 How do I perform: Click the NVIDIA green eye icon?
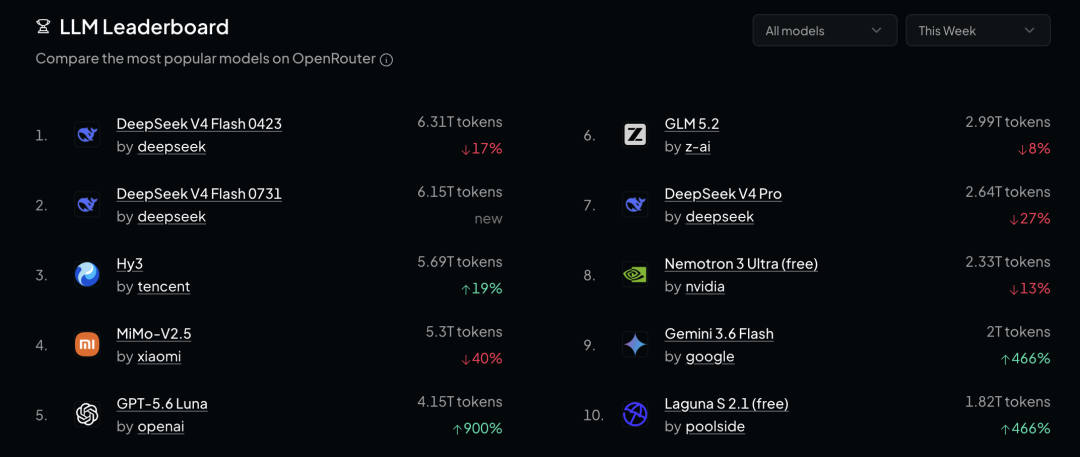635,274
